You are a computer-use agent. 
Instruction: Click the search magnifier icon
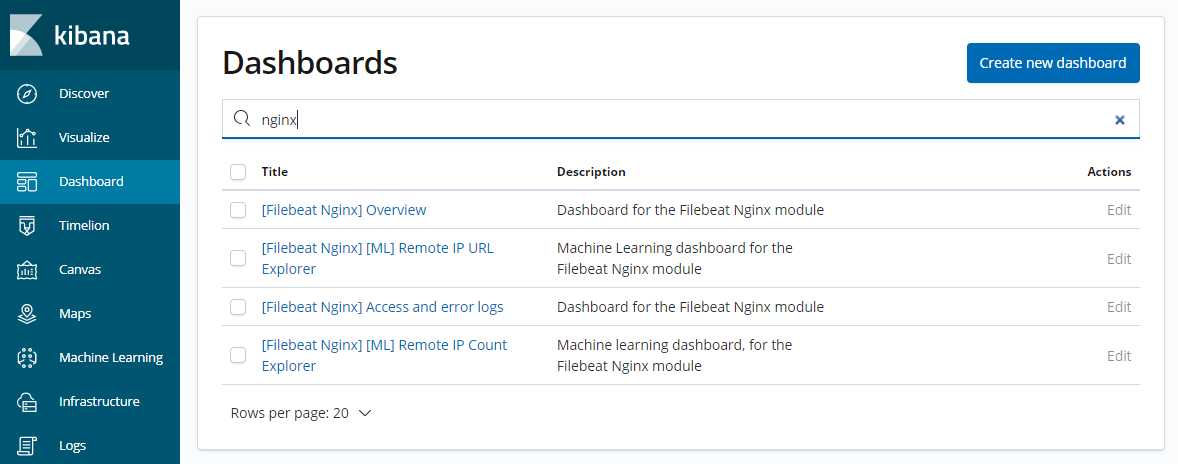pyautogui.click(x=241, y=119)
